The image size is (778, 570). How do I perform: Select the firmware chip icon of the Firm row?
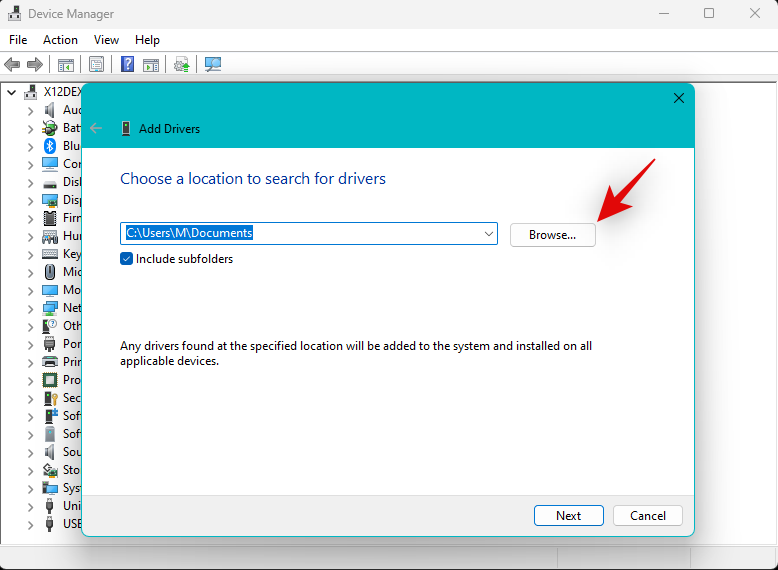point(50,218)
